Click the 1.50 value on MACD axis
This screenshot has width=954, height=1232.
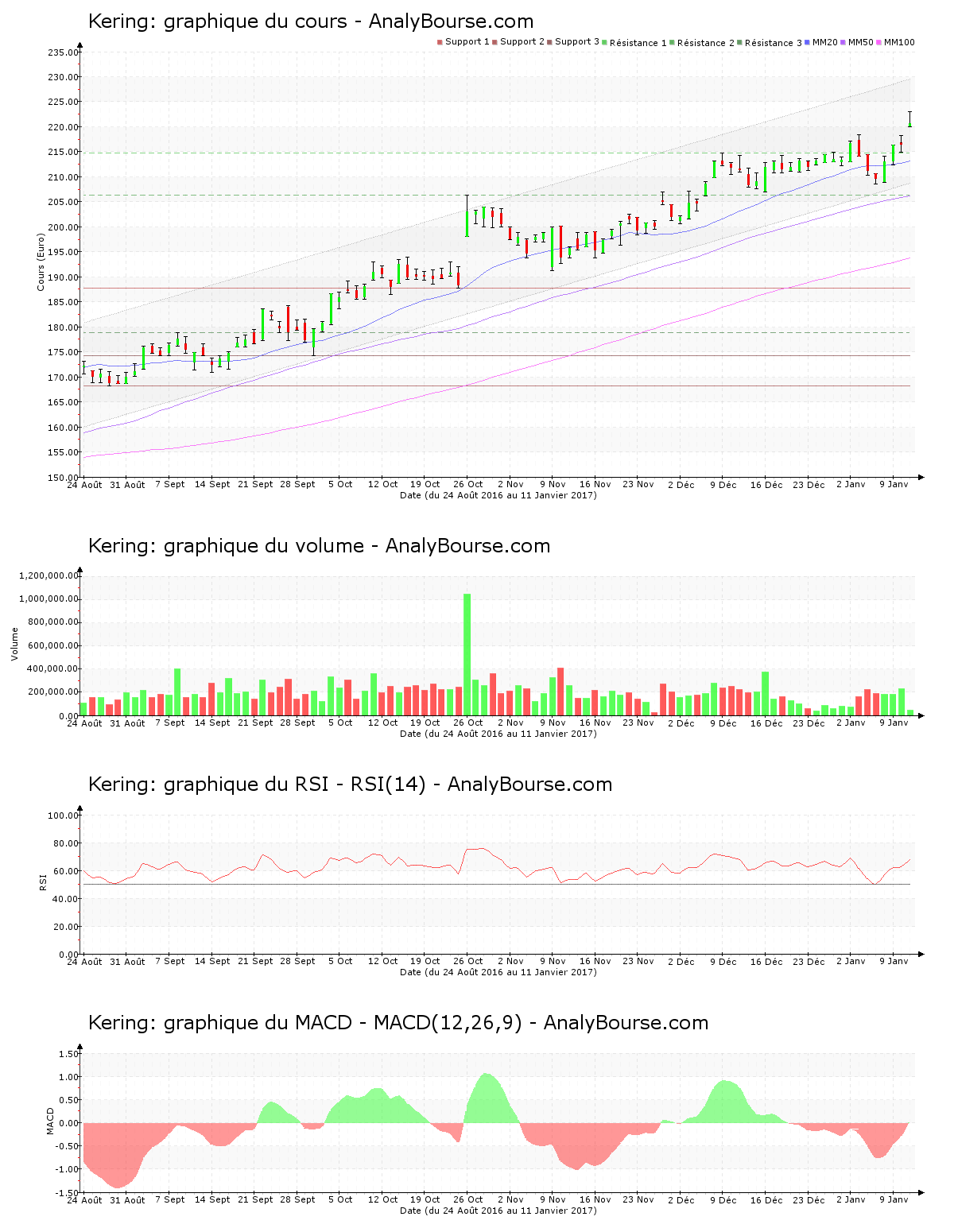click(69, 1054)
